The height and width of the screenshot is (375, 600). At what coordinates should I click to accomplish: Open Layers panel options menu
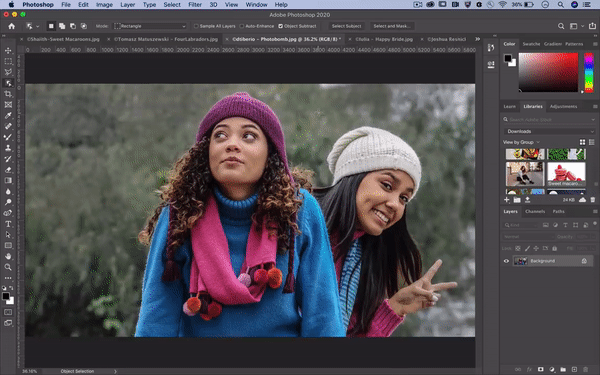(595, 211)
